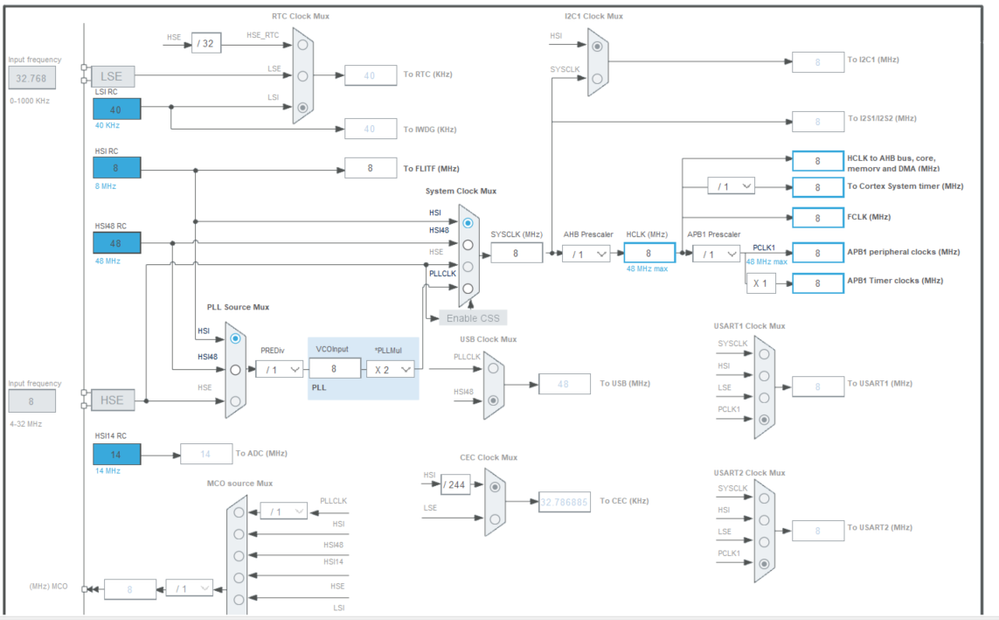The width and height of the screenshot is (999, 620).
Task: Select LSE in RTC Clock Mux
Action: [x=303, y=76]
